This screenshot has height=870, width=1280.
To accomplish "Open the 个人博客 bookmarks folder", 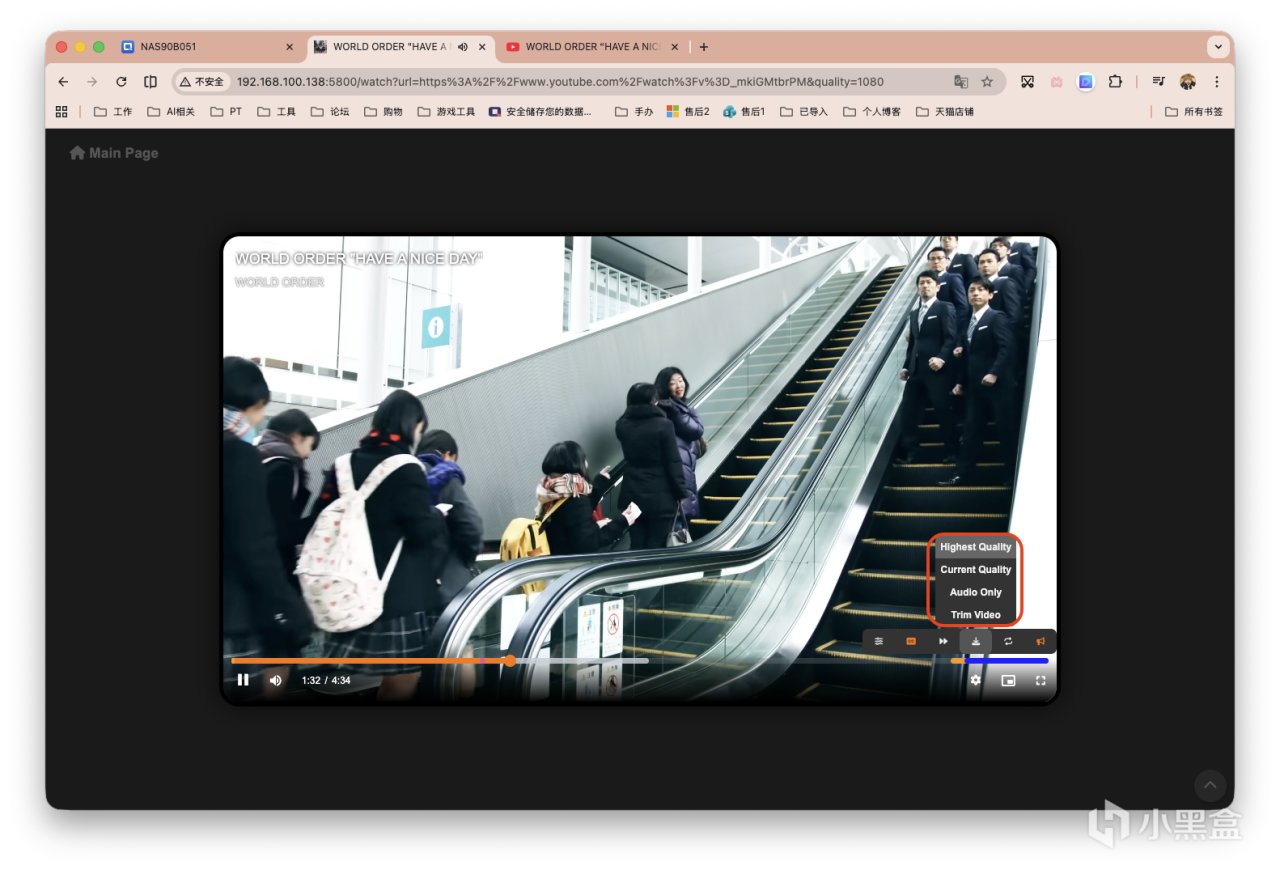I will coord(872,112).
